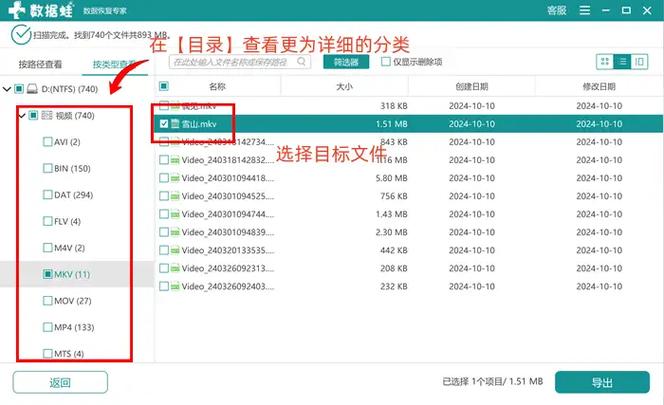
Task: Check the BIN (150) checkbox
Action: click(48, 168)
